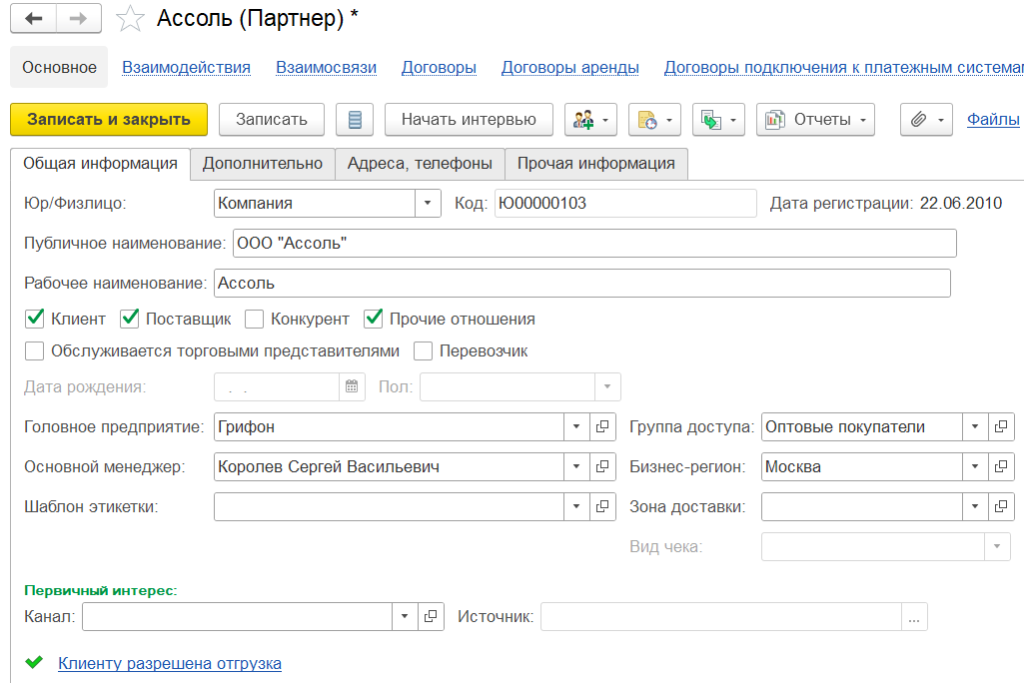1024x683 pixels.
Task: Tick the Перевозчик checkbox
Action: click(x=423, y=351)
